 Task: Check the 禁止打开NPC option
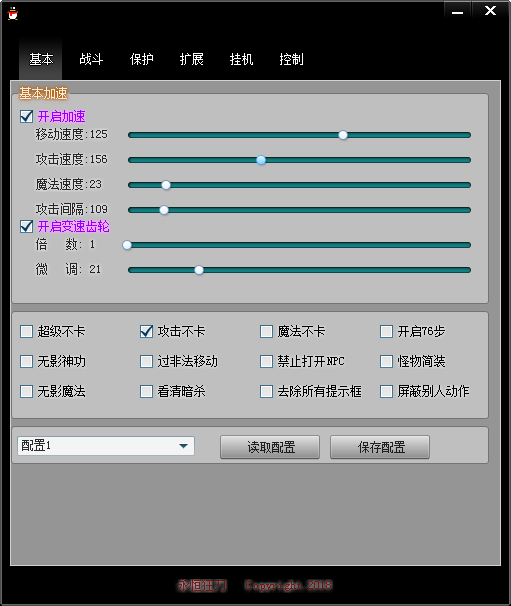(x=266, y=361)
